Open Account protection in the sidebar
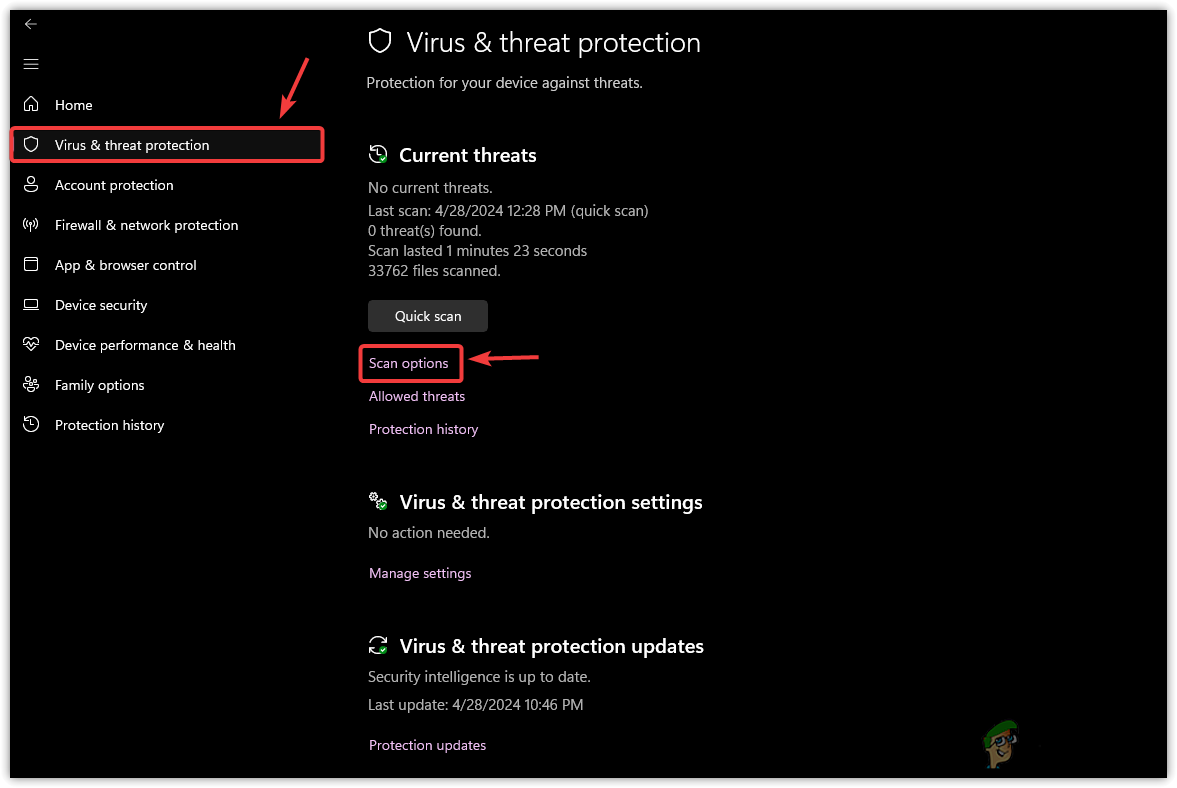1177x788 pixels. (x=114, y=185)
